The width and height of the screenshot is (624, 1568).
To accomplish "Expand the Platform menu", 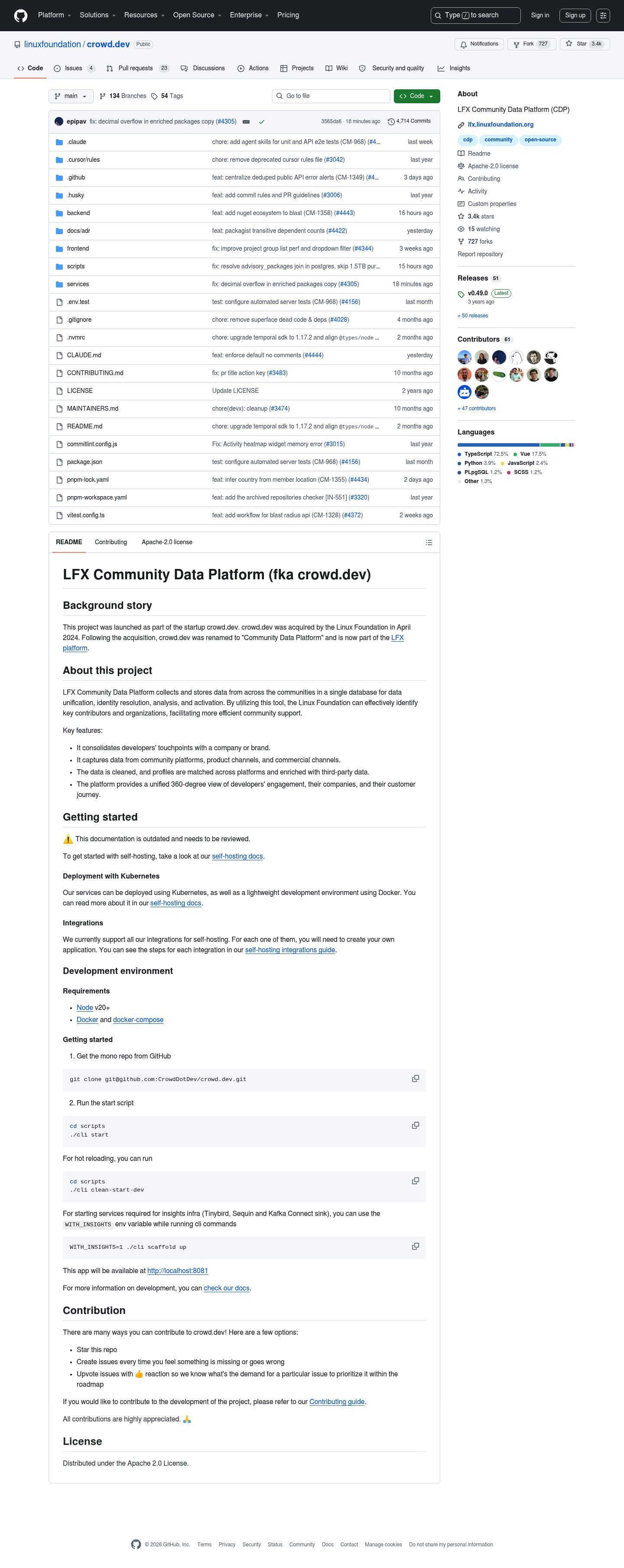I will 54,15.
